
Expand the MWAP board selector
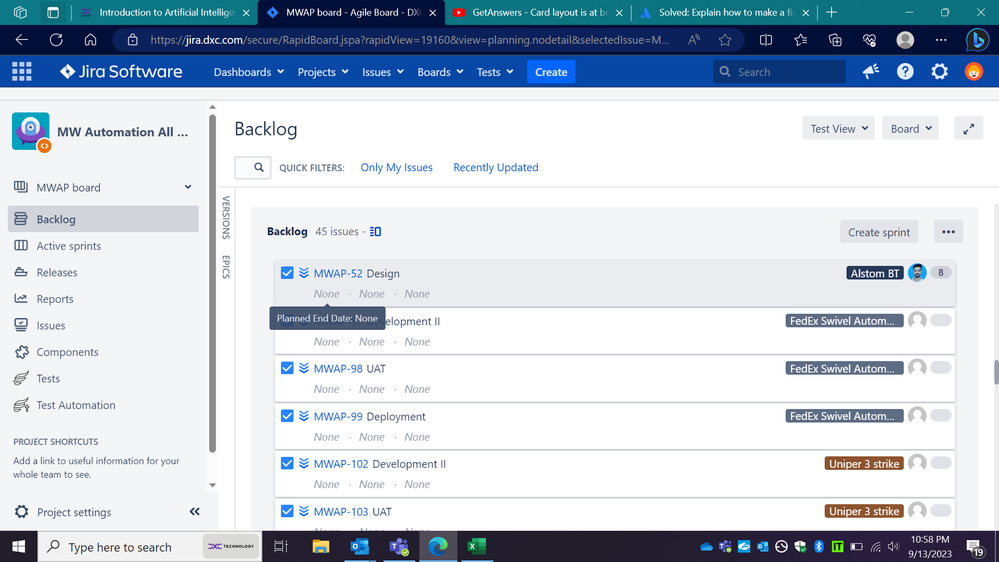(103, 187)
